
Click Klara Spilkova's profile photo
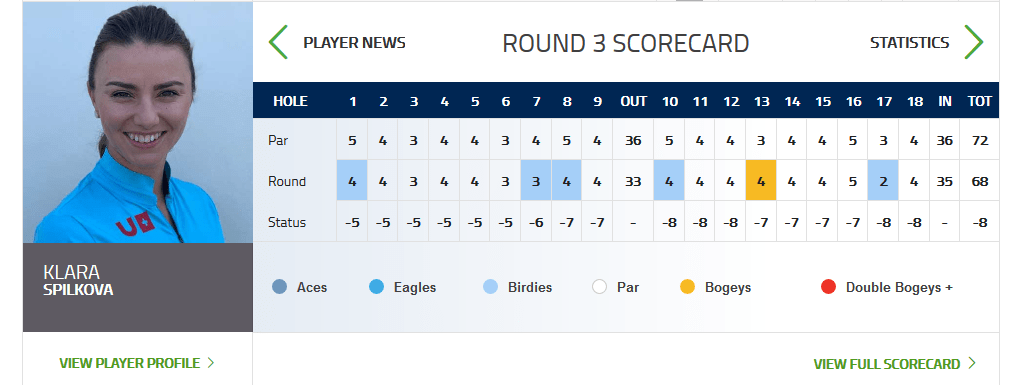[x=138, y=123]
